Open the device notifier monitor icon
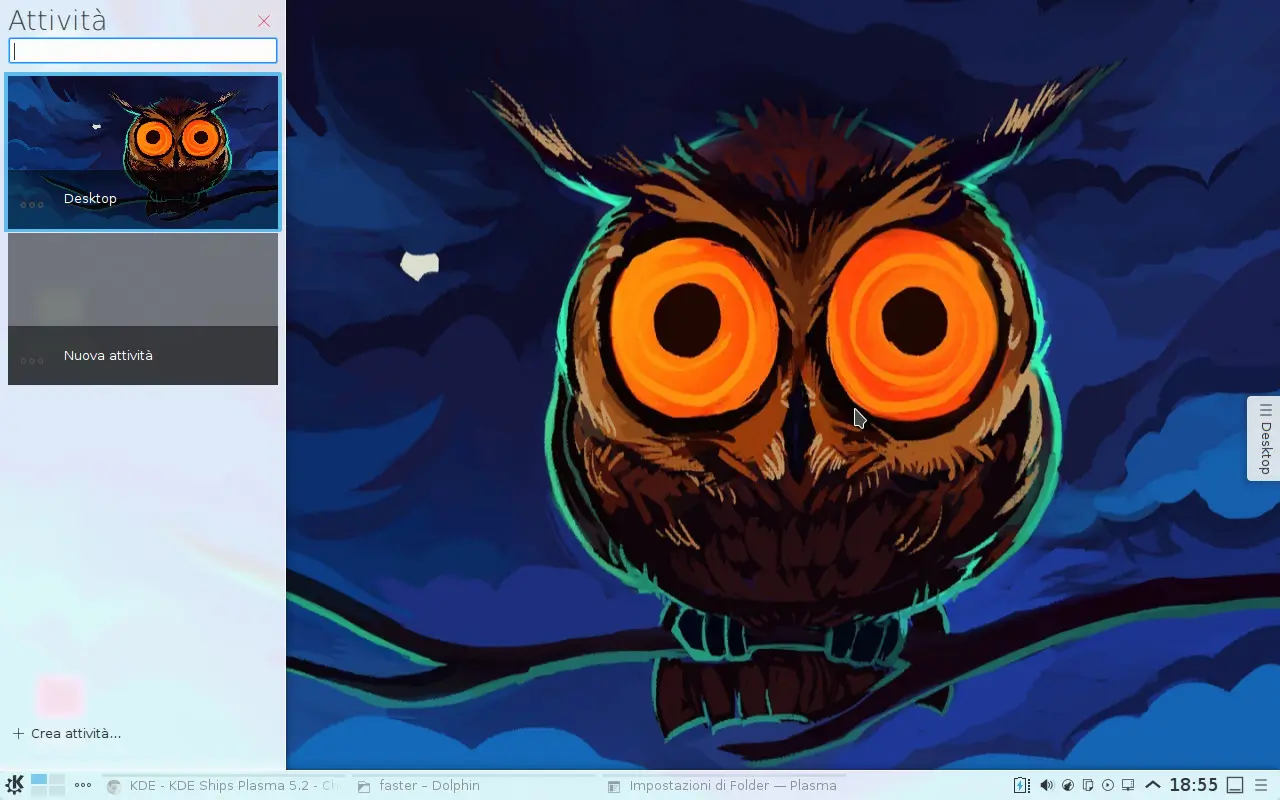 (1128, 785)
